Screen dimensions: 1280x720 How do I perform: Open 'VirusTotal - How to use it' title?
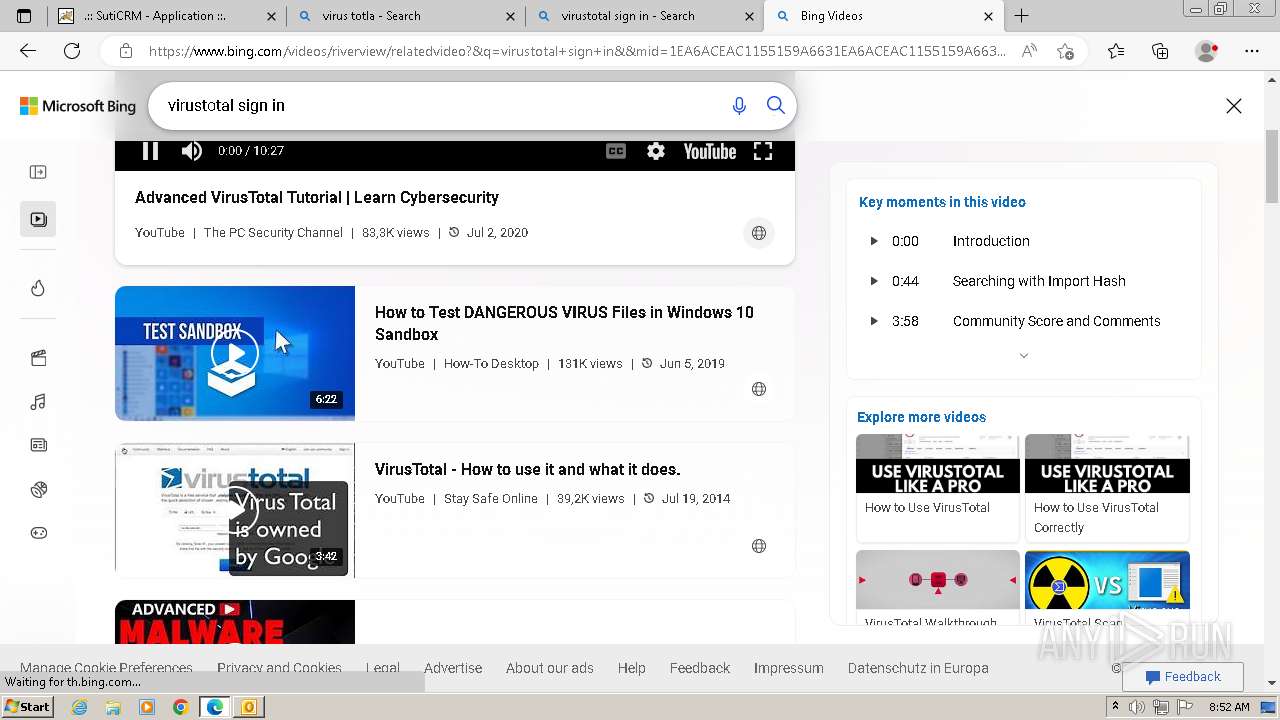(x=527, y=469)
